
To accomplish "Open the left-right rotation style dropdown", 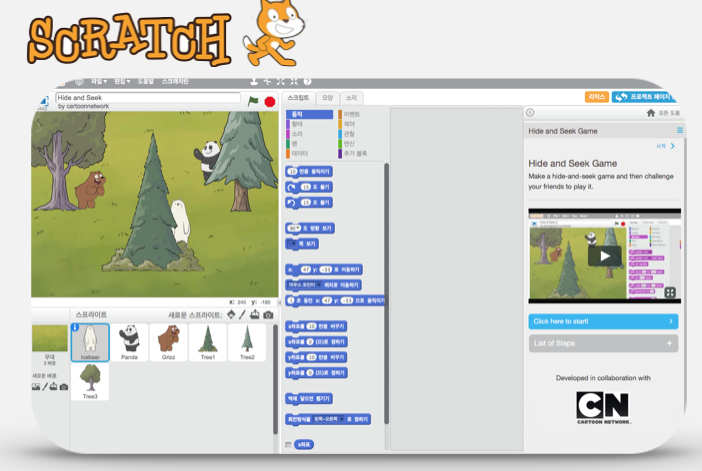I will tap(329, 419).
